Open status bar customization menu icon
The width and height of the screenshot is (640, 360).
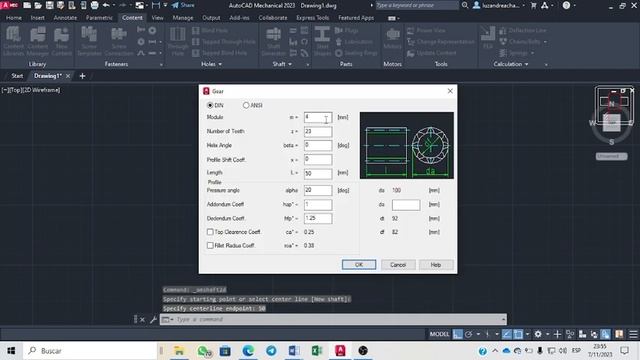tap(633, 334)
